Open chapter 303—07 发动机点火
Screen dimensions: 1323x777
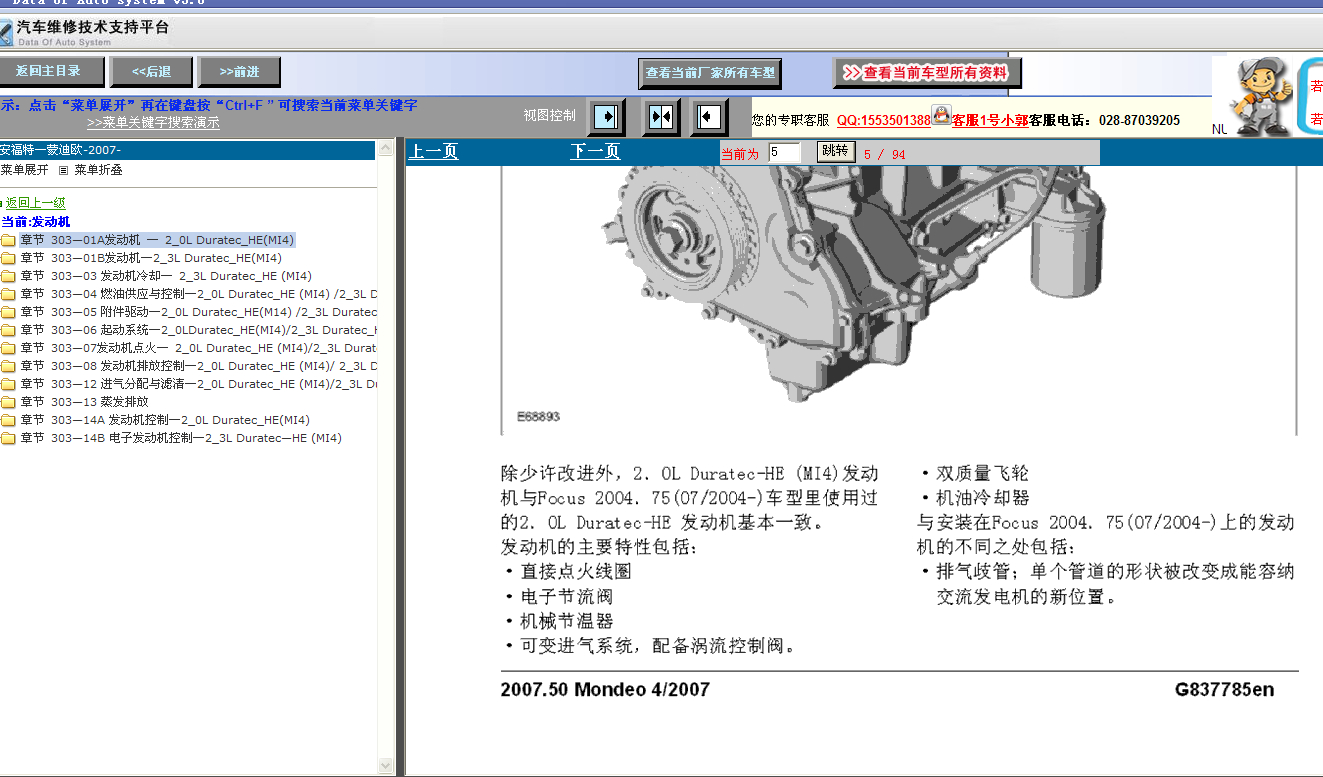pyautogui.click(x=198, y=348)
